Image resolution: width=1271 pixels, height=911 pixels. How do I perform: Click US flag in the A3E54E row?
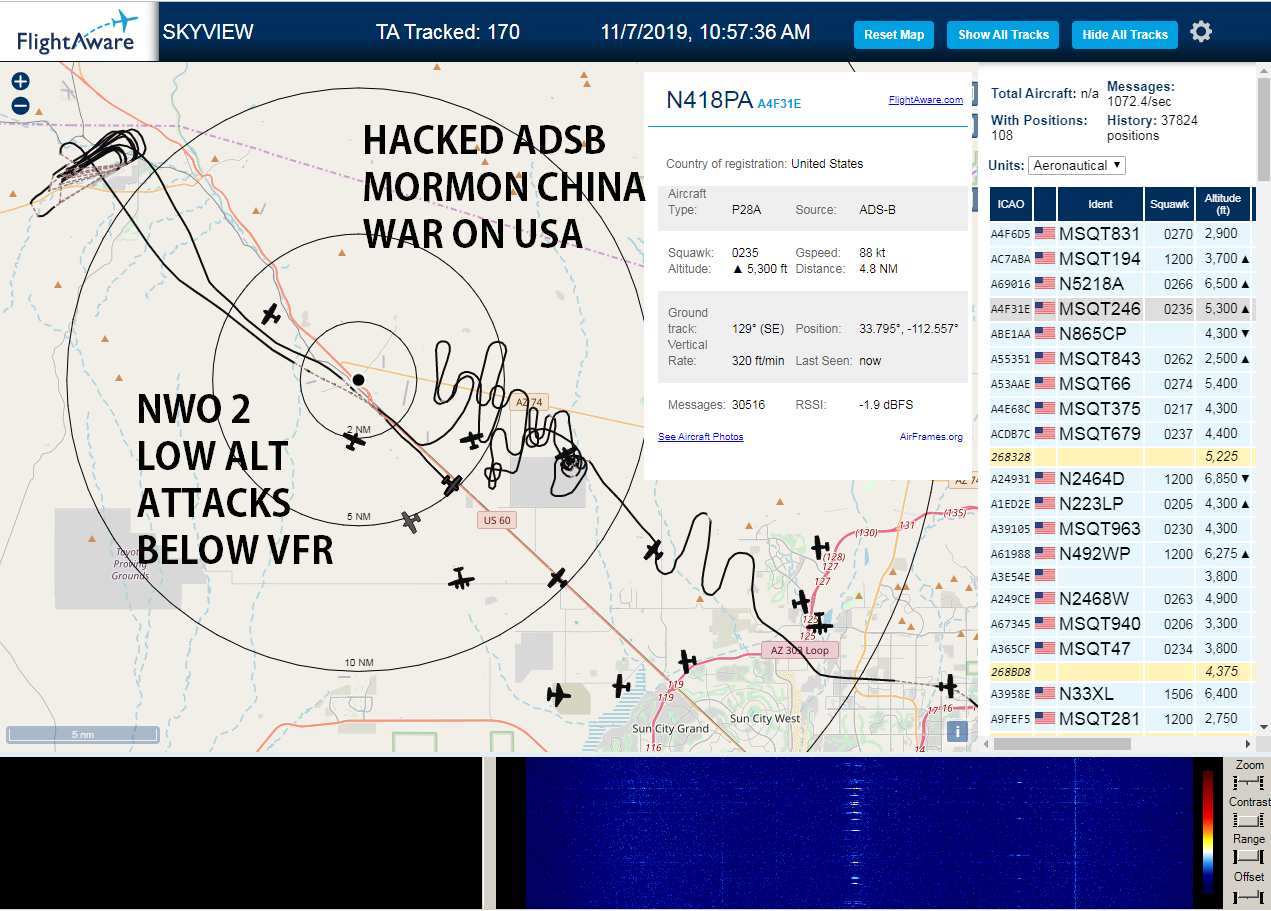point(1045,575)
